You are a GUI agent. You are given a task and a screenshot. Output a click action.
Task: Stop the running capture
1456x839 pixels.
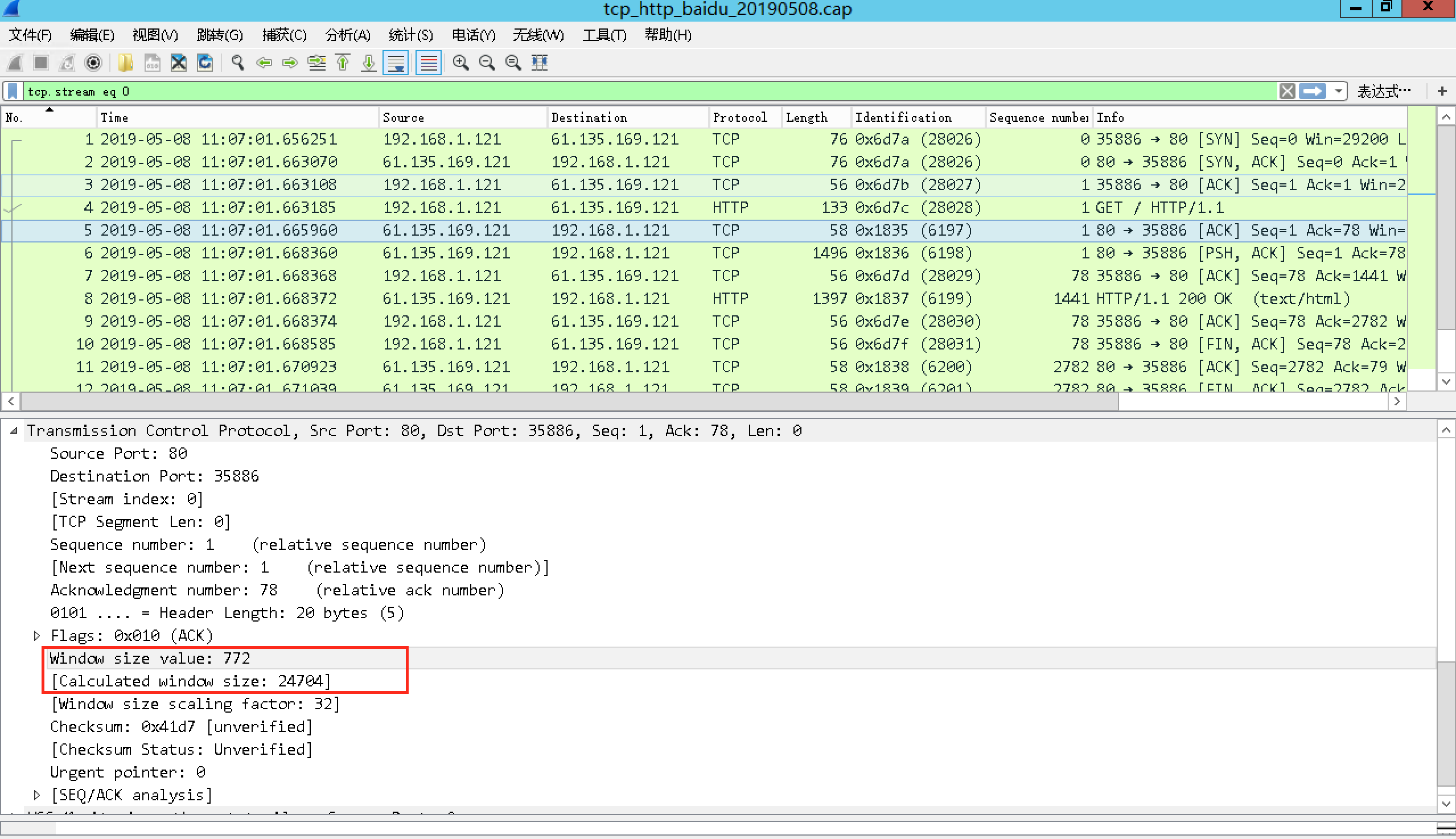(40, 63)
